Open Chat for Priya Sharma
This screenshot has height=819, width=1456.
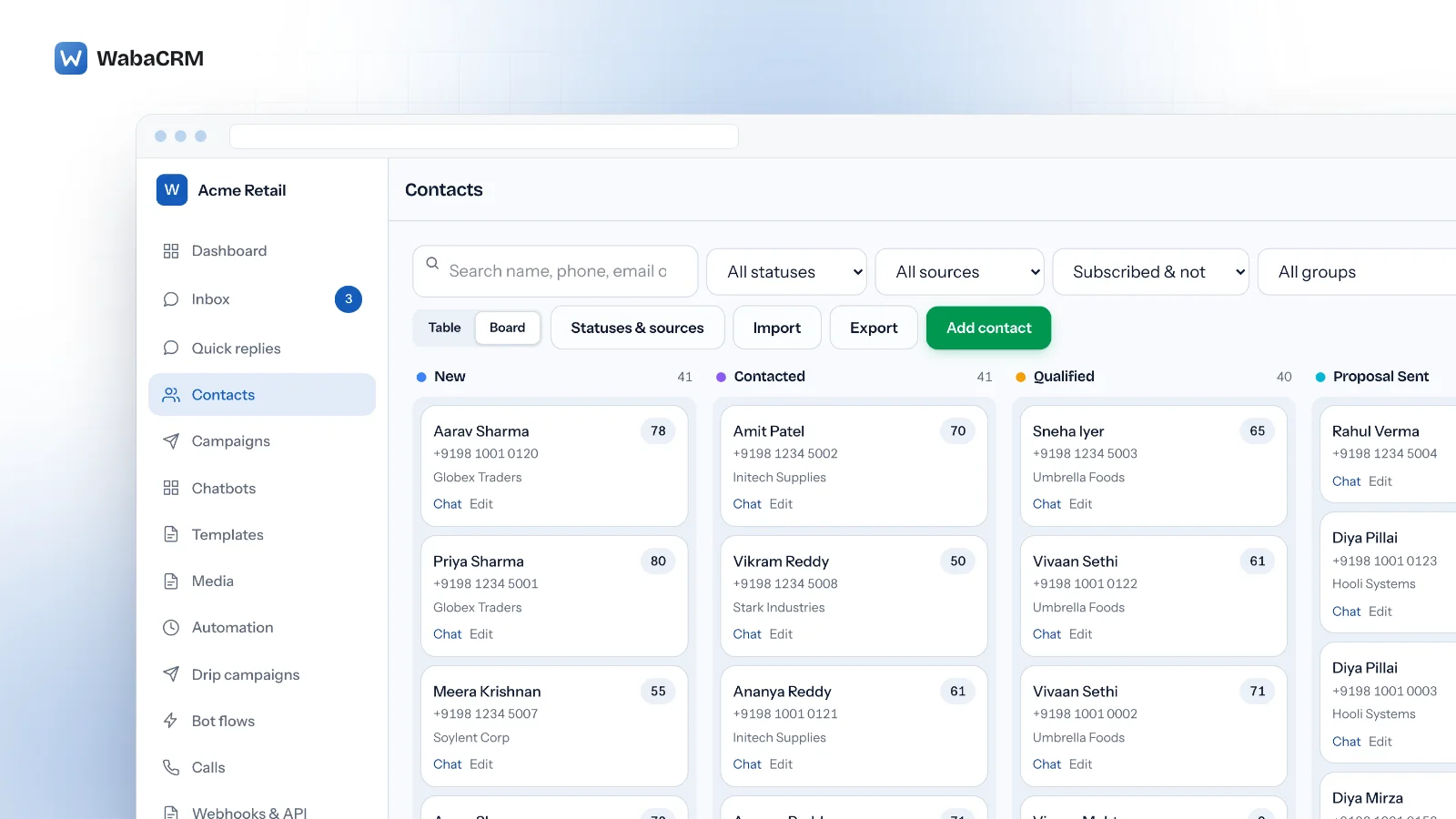click(x=448, y=634)
